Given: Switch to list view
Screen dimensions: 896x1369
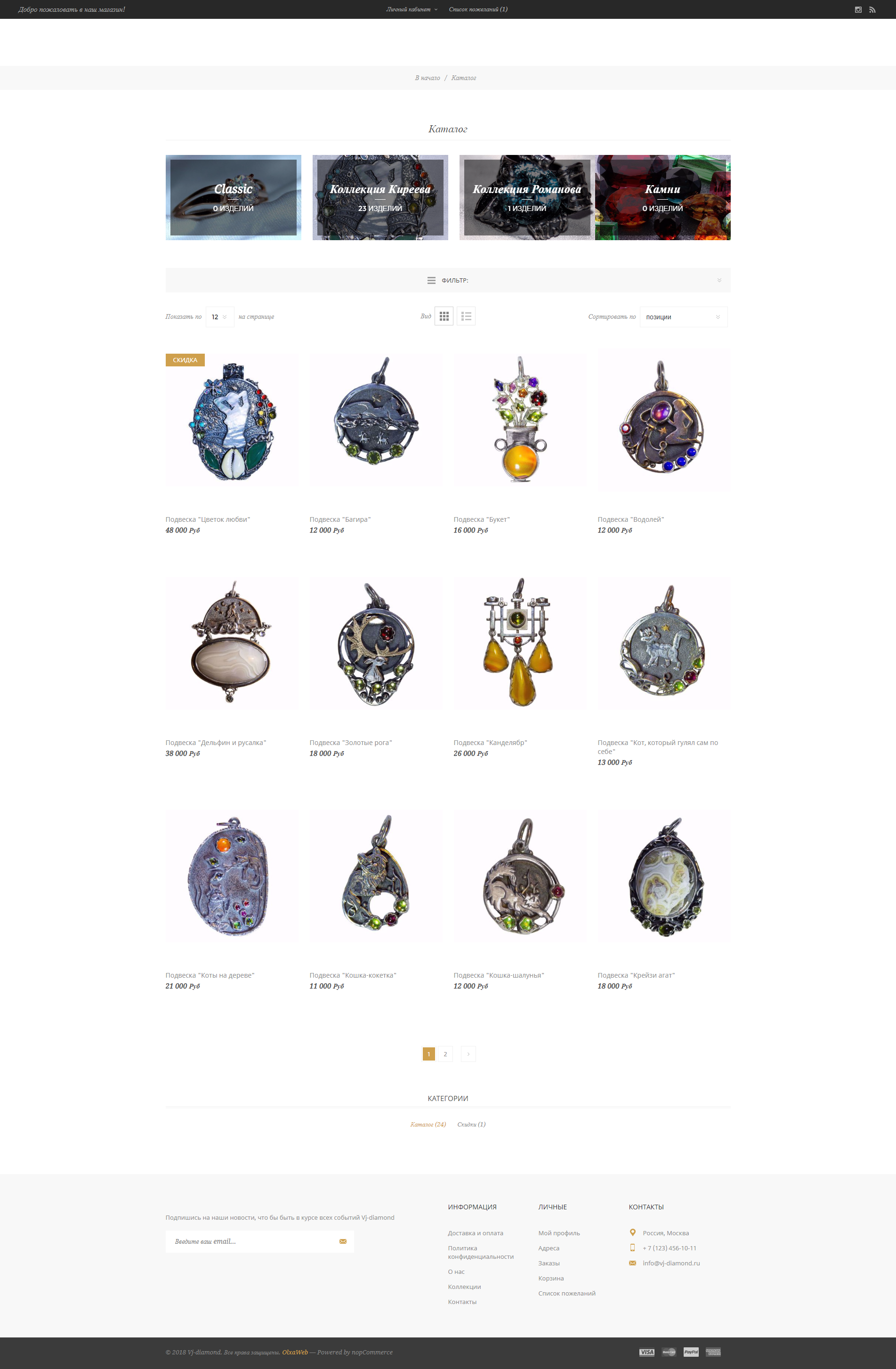Looking at the screenshot, I should [x=467, y=316].
